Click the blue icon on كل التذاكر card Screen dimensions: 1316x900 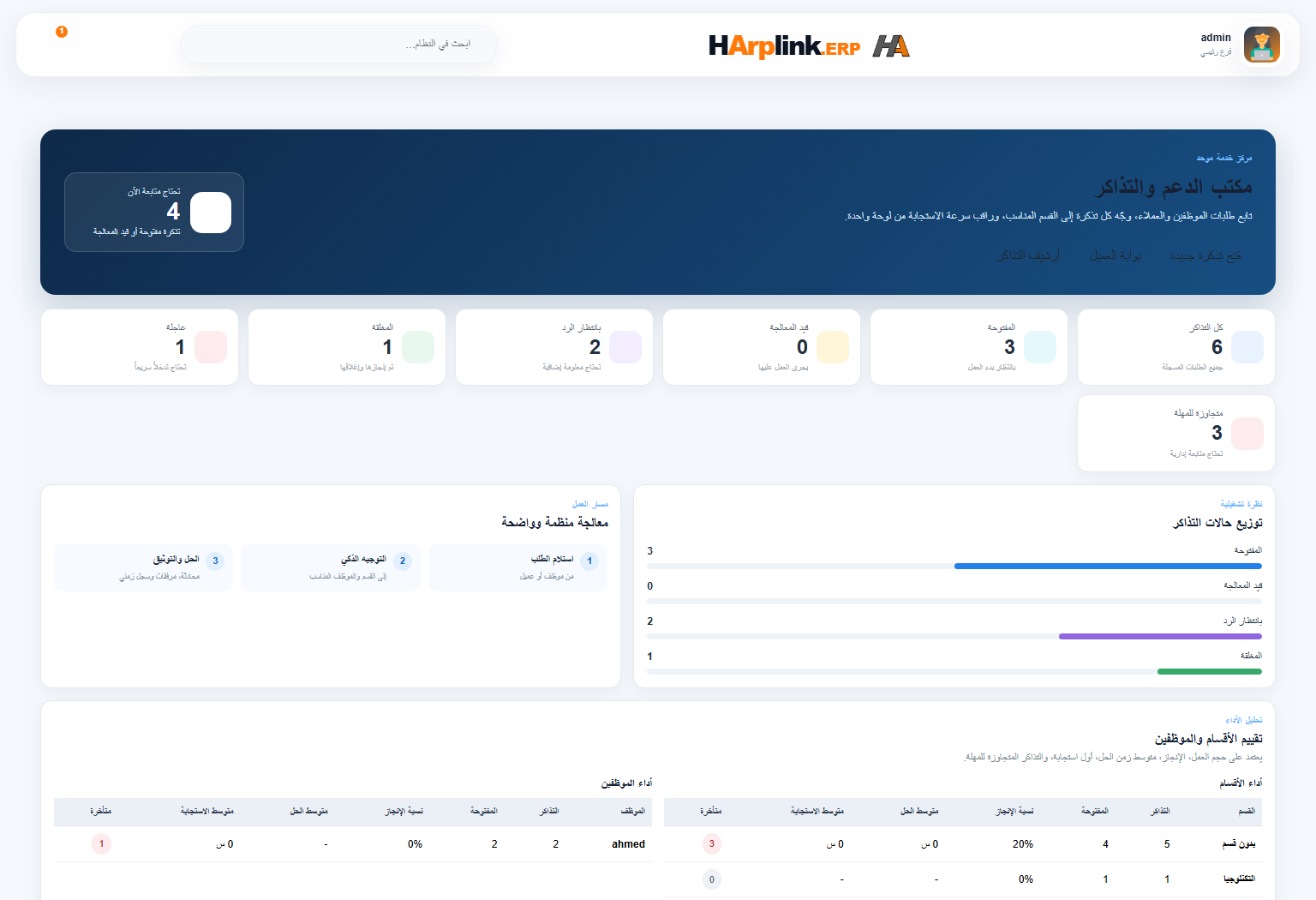tap(1247, 347)
